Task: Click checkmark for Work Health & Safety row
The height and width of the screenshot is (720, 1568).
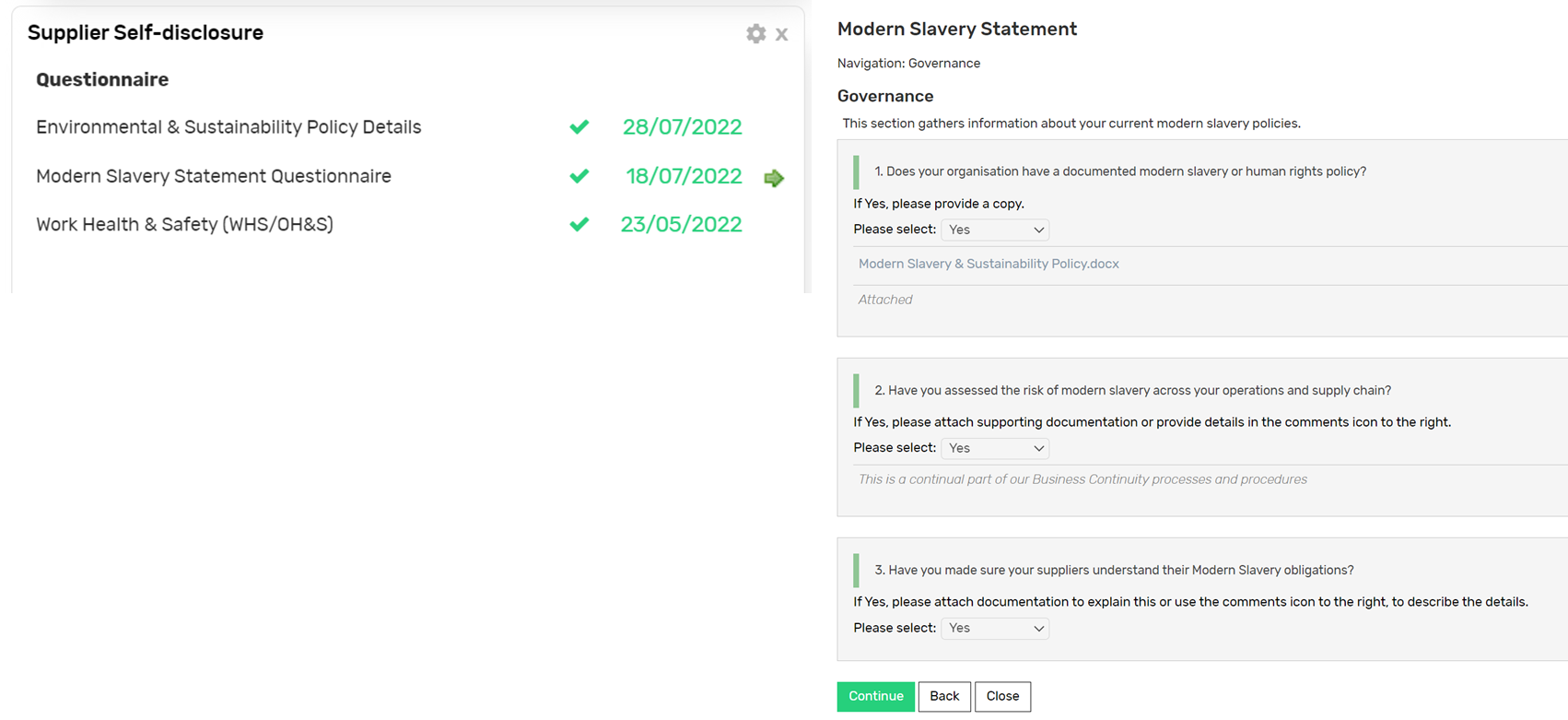Action: coord(579,224)
